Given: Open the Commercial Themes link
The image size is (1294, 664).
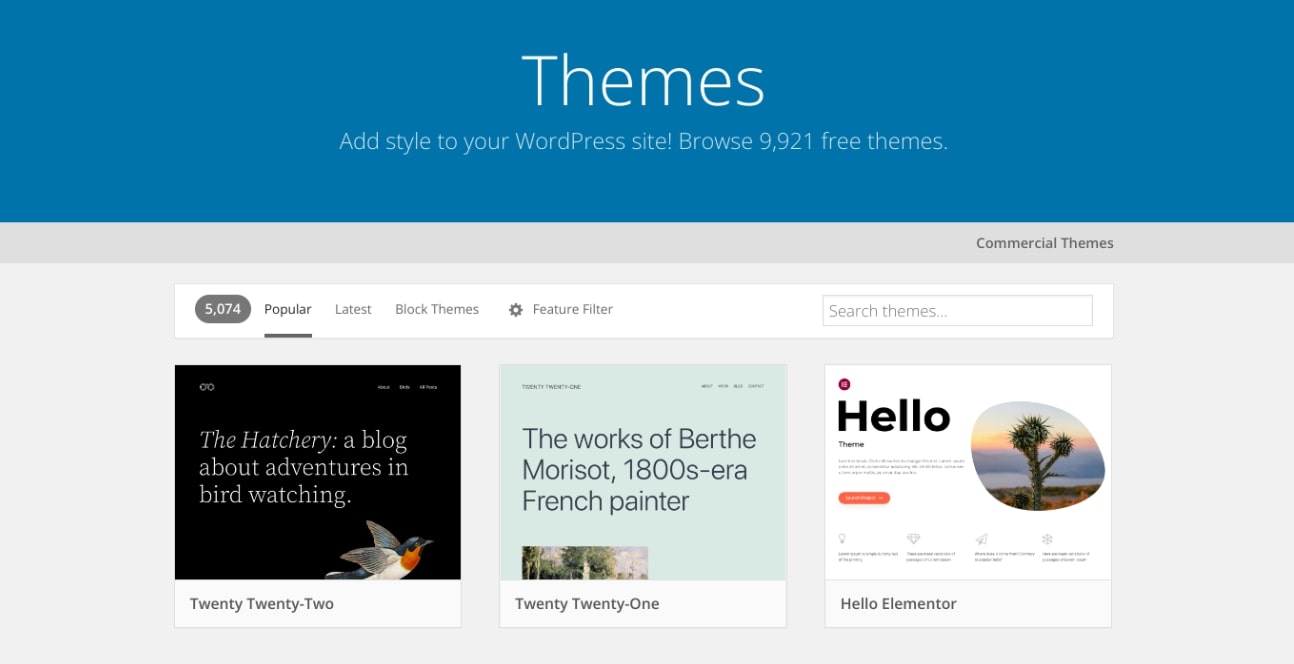Looking at the screenshot, I should click(x=1045, y=242).
